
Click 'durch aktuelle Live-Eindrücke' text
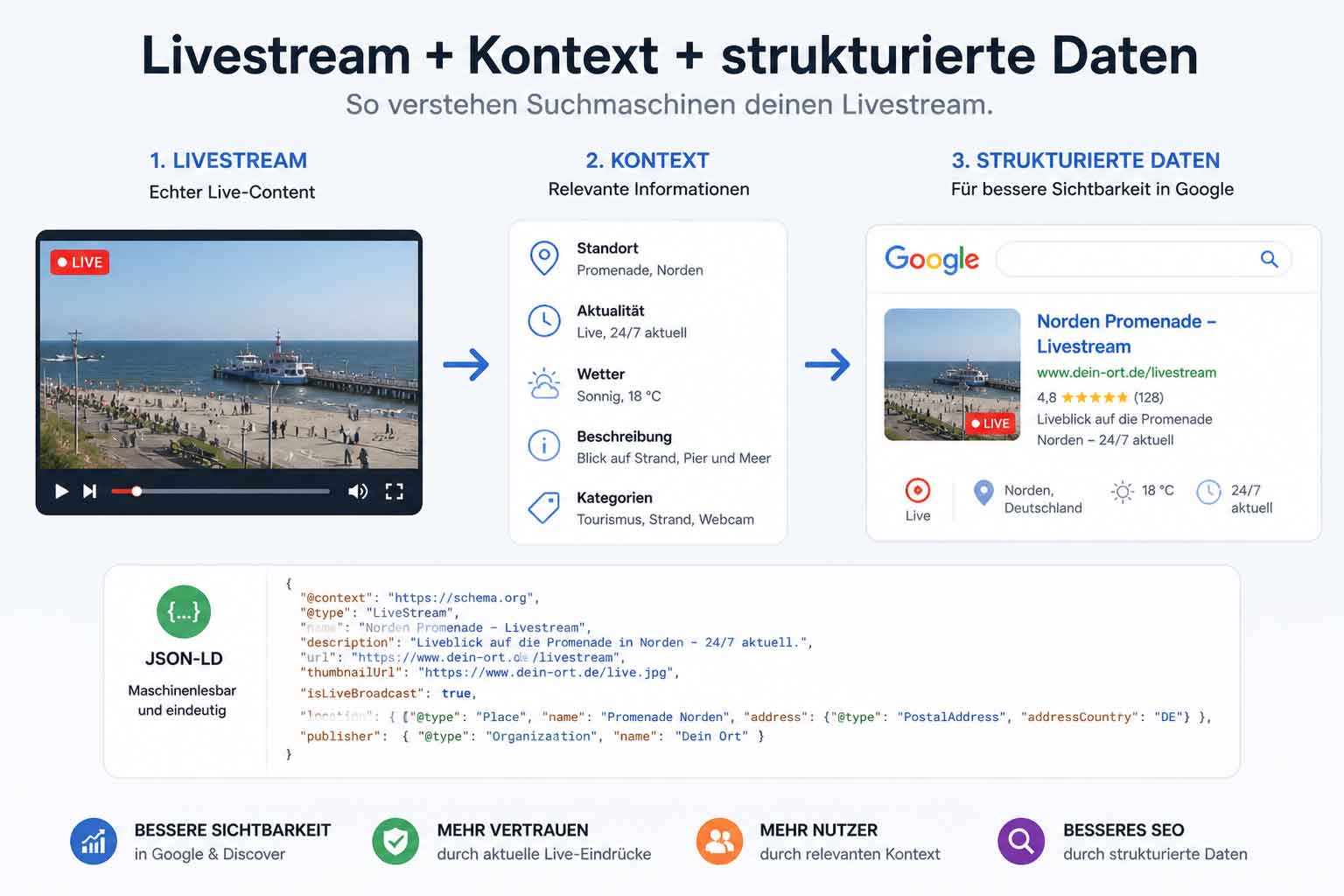click(x=544, y=854)
